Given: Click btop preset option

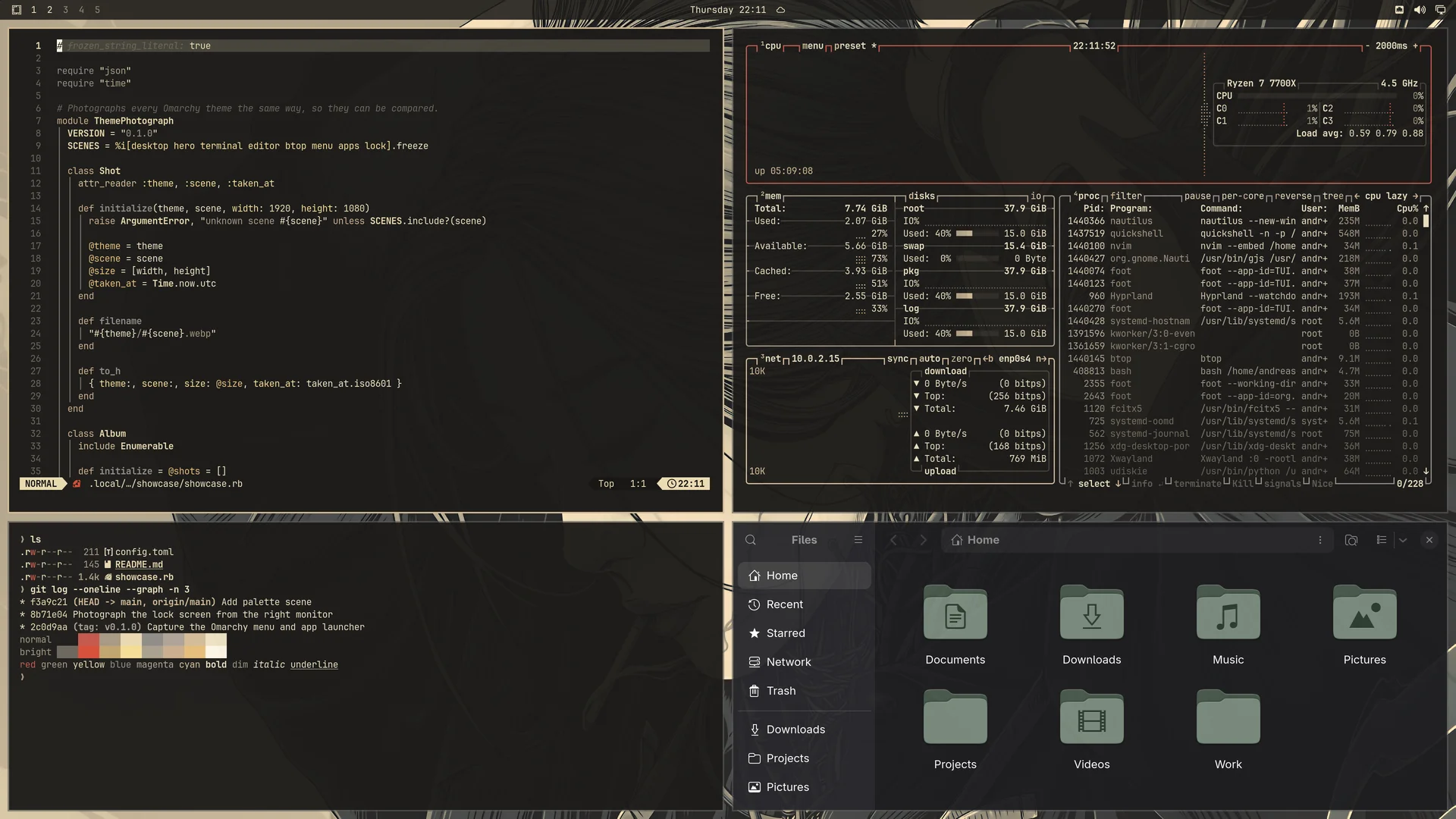Looking at the screenshot, I should click(855, 45).
